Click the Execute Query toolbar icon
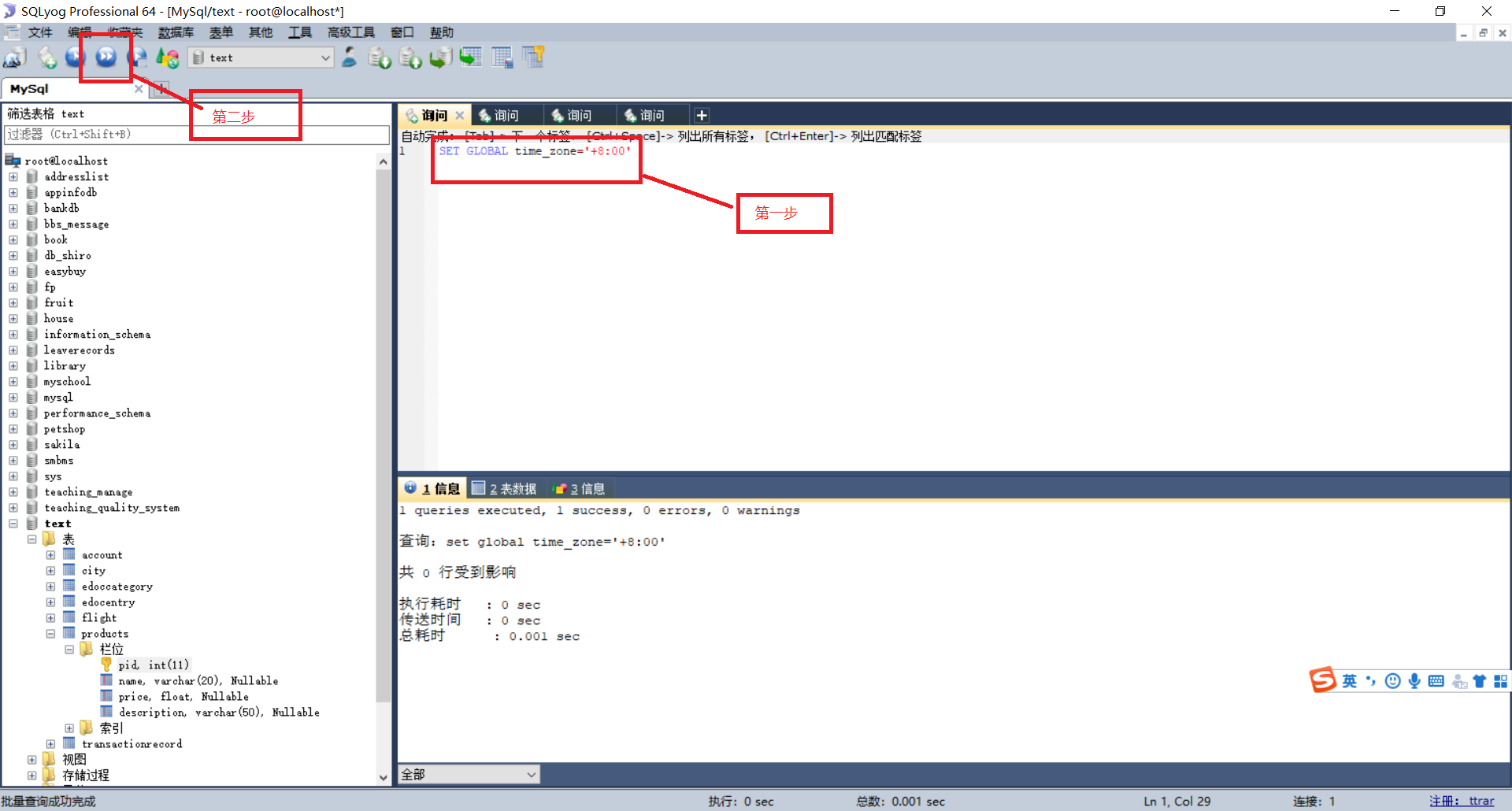Viewport: 1512px width, 811px height. [x=76, y=57]
